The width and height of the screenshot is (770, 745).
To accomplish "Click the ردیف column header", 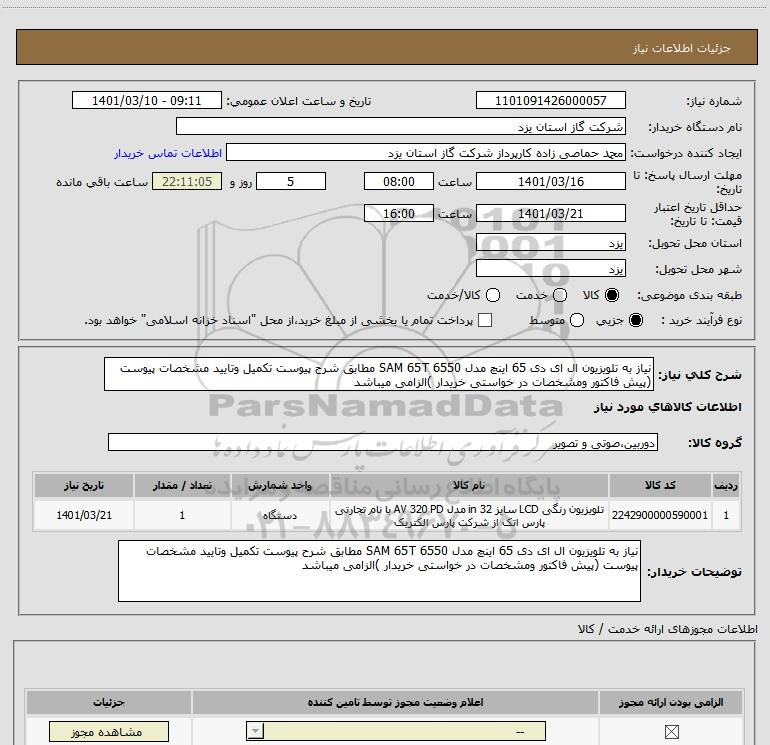I will [x=726, y=486].
